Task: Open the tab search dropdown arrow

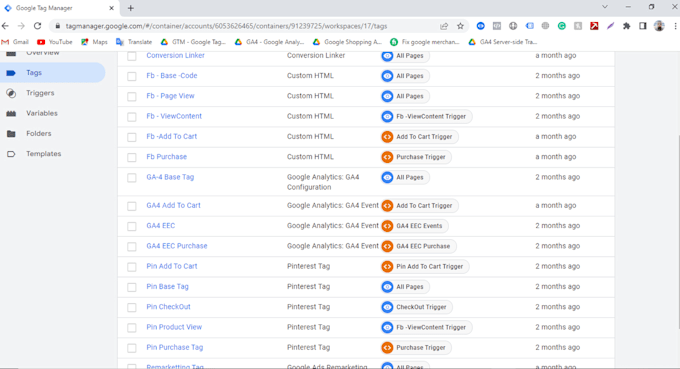Action: click(x=605, y=7)
